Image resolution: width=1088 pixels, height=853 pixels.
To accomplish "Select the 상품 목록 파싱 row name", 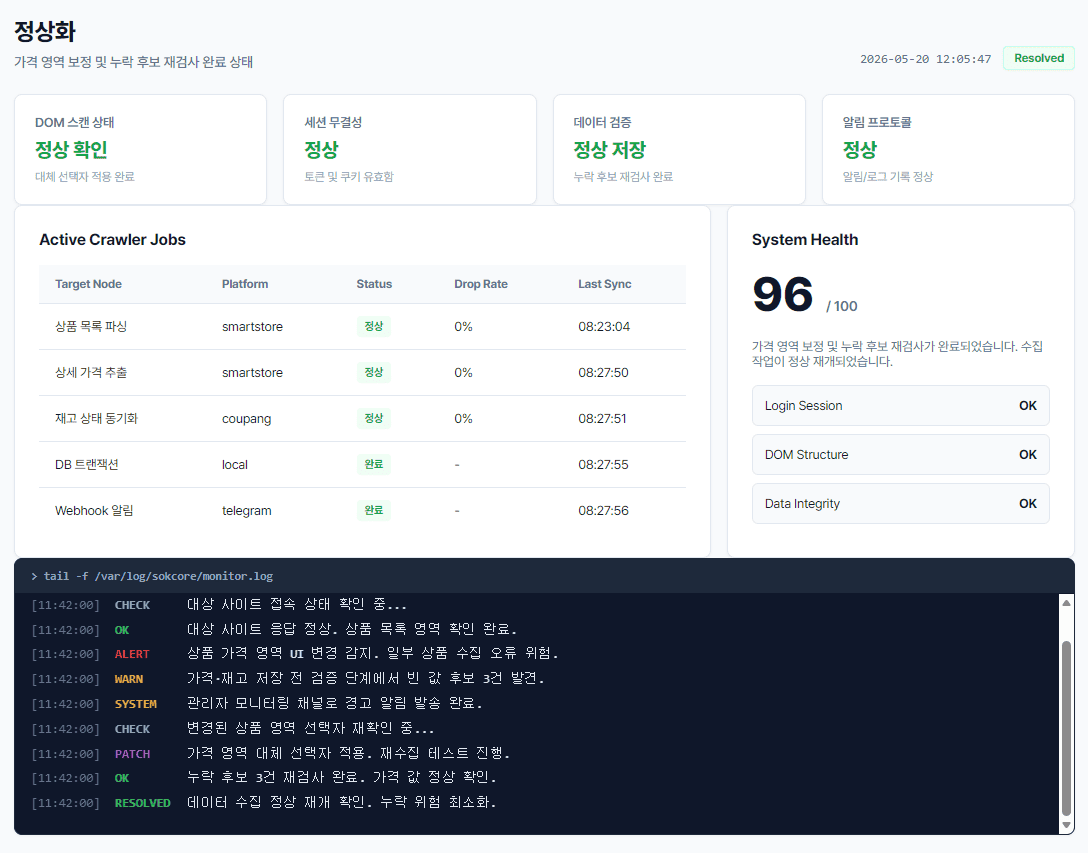I will 91,326.
